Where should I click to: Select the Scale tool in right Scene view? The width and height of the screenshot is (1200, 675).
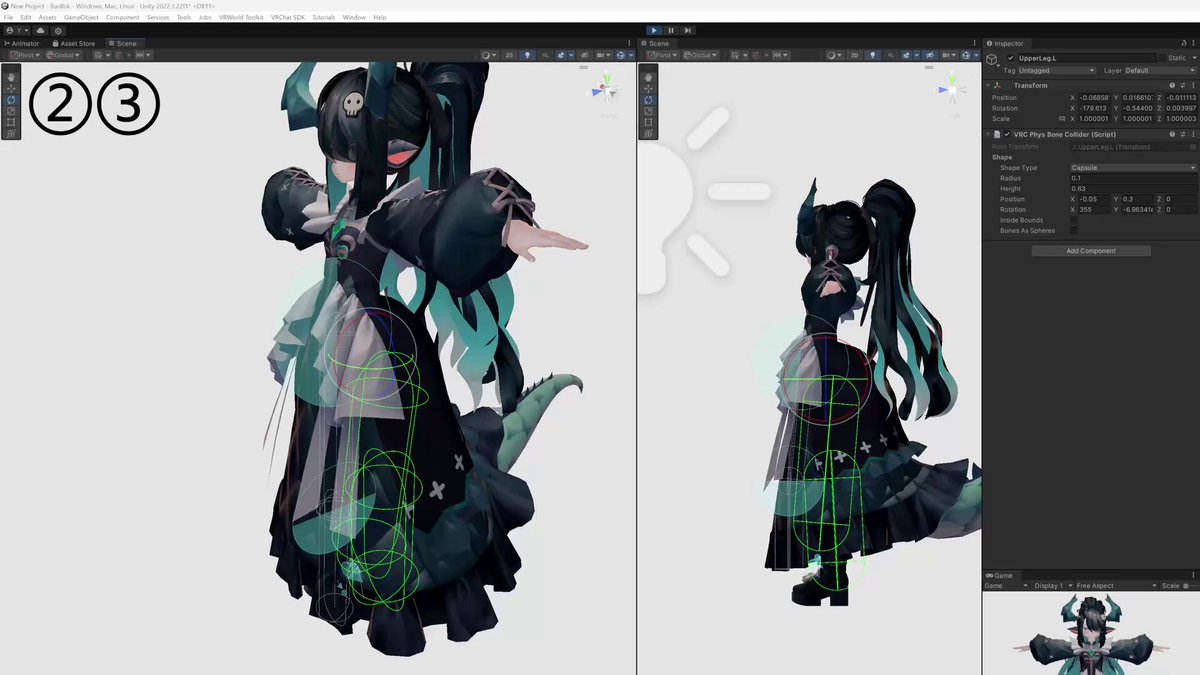point(649,111)
